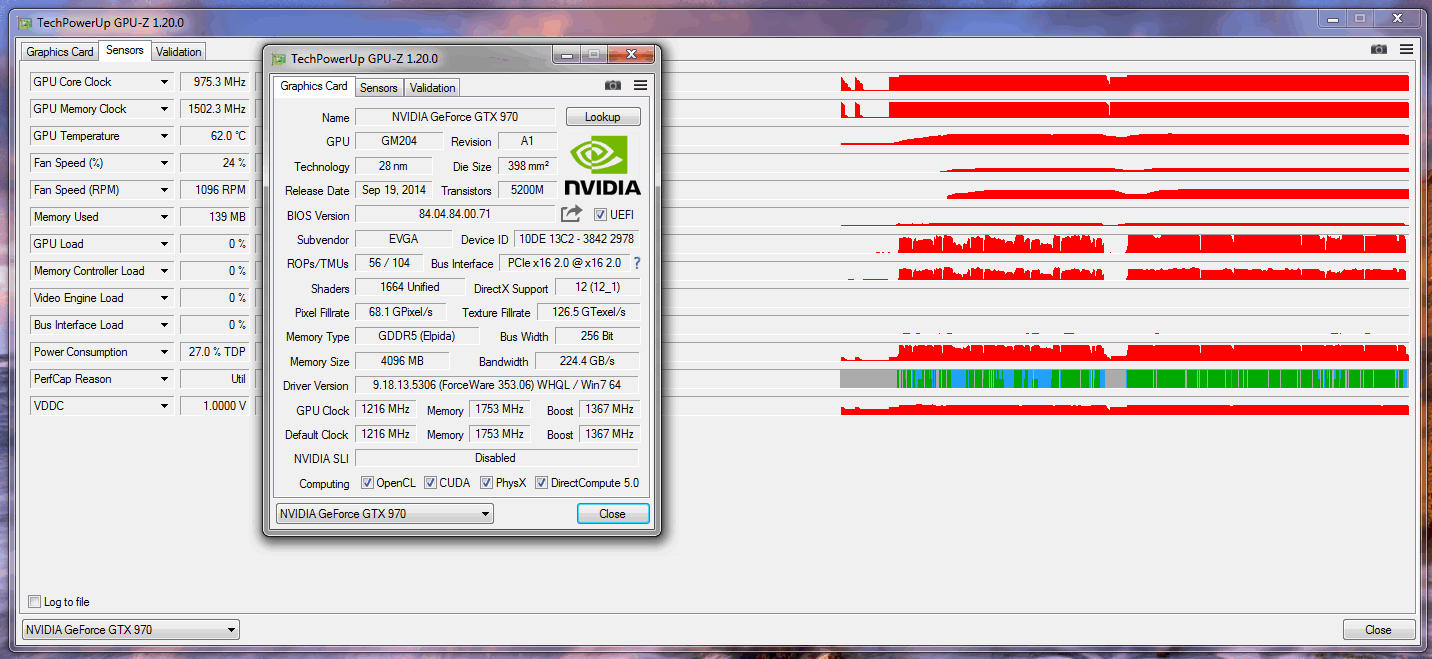Image resolution: width=1432 pixels, height=659 pixels.
Task: Take a screenshot using front window camera icon
Action: pyautogui.click(x=613, y=86)
